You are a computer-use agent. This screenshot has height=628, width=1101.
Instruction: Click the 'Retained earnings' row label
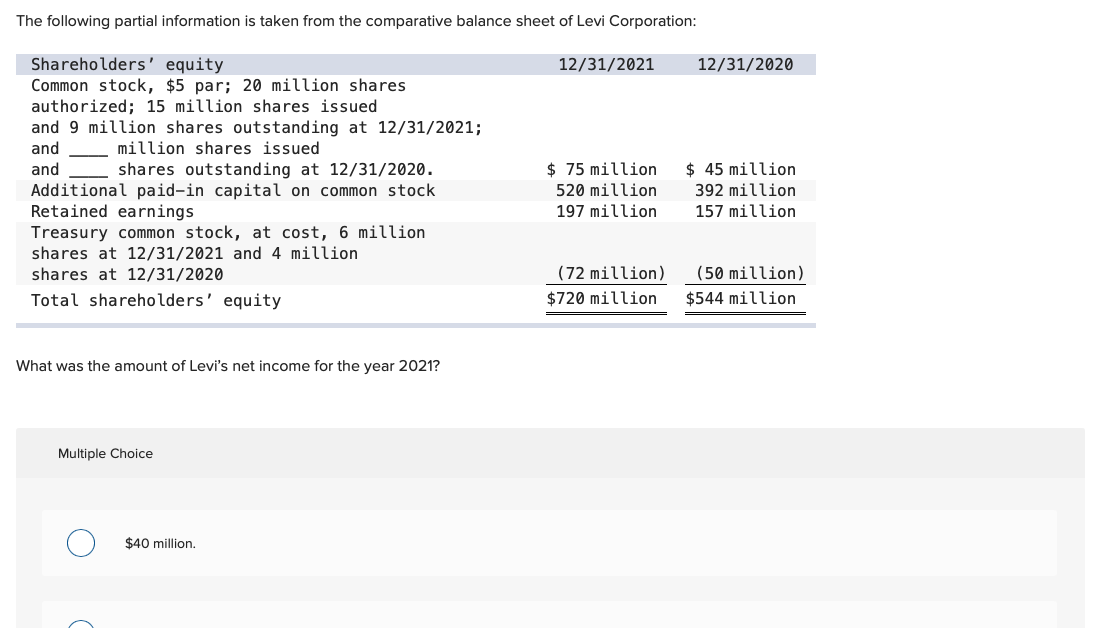tap(112, 212)
